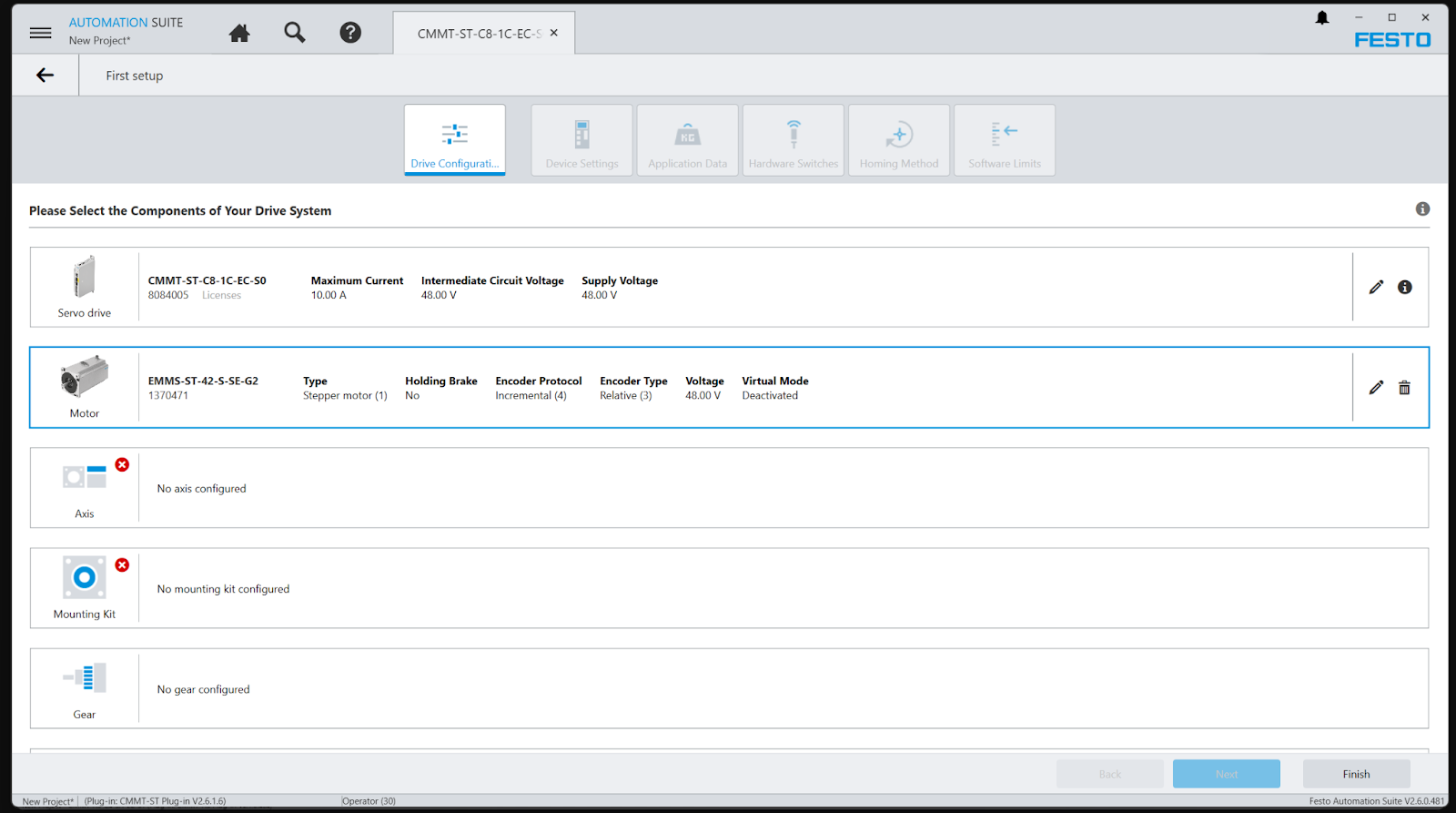Image resolution: width=1456 pixels, height=813 pixels.
Task: Click the Supply Voltage 48.00 V value
Action: point(600,295)
